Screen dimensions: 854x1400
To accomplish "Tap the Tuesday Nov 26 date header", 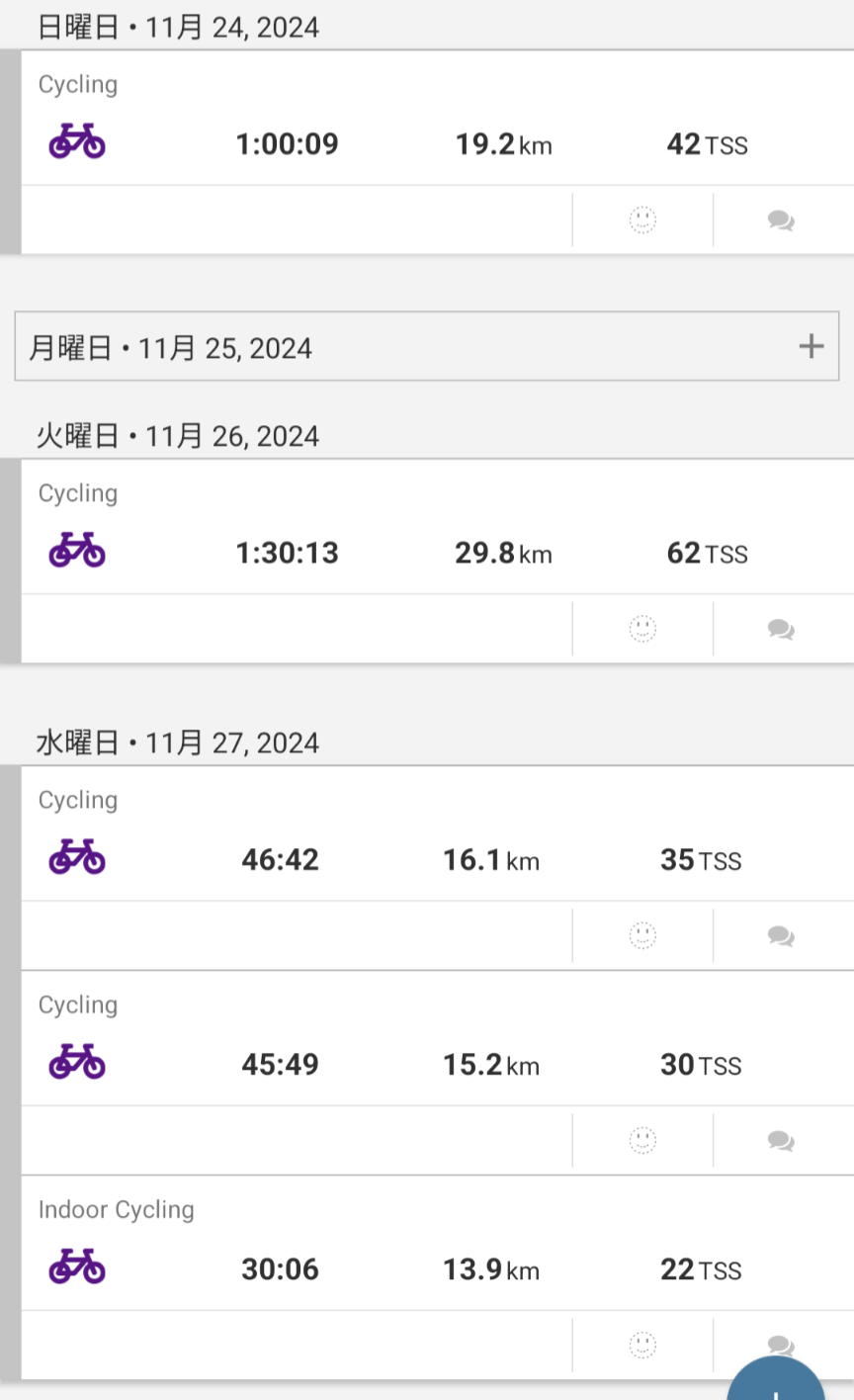I will click(178, 436).
